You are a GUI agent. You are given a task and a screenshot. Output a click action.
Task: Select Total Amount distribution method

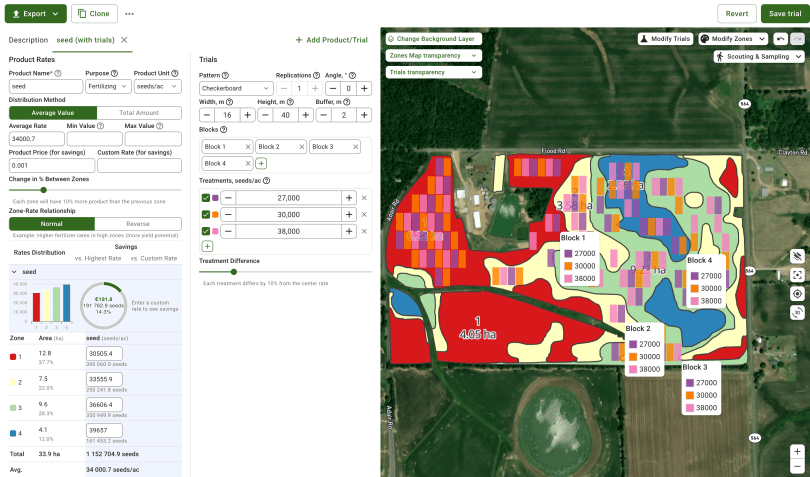click(x=139, y=113)
